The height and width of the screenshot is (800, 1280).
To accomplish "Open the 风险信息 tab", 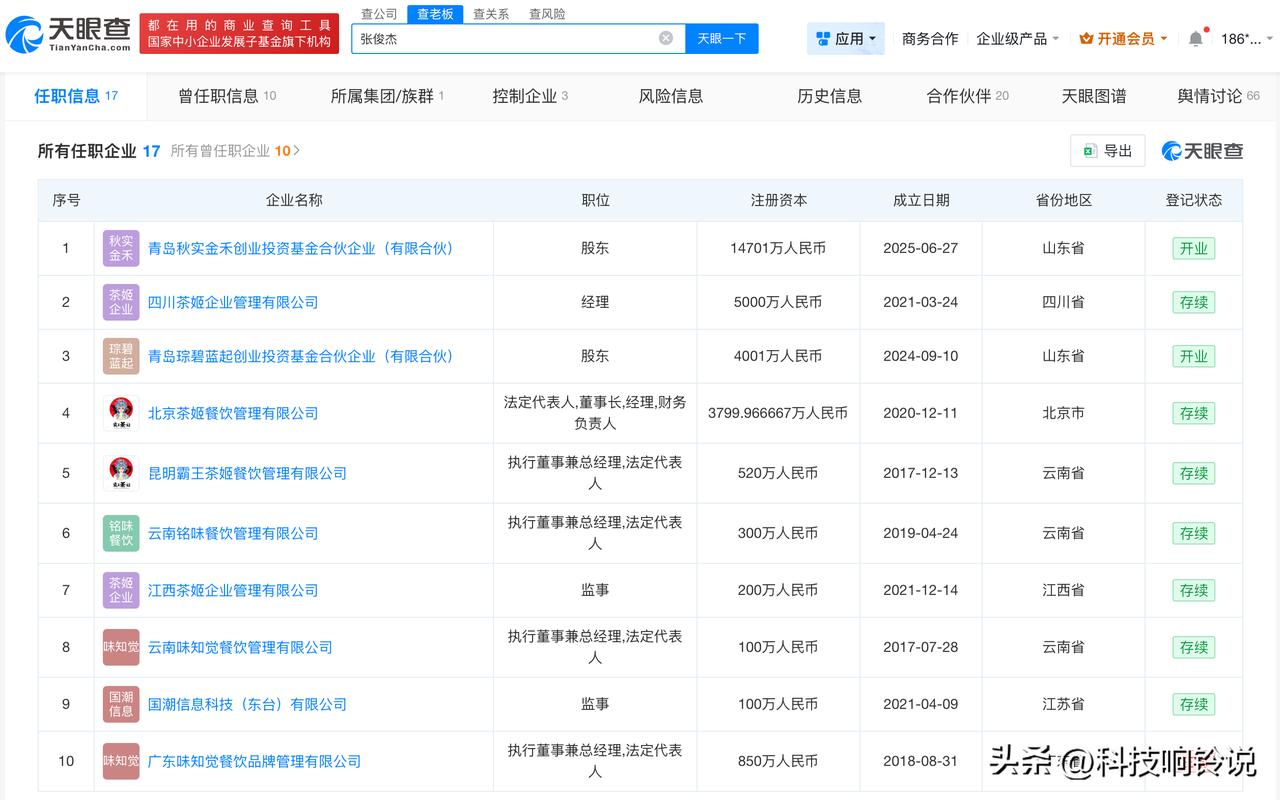I will (x=670, y=96).
